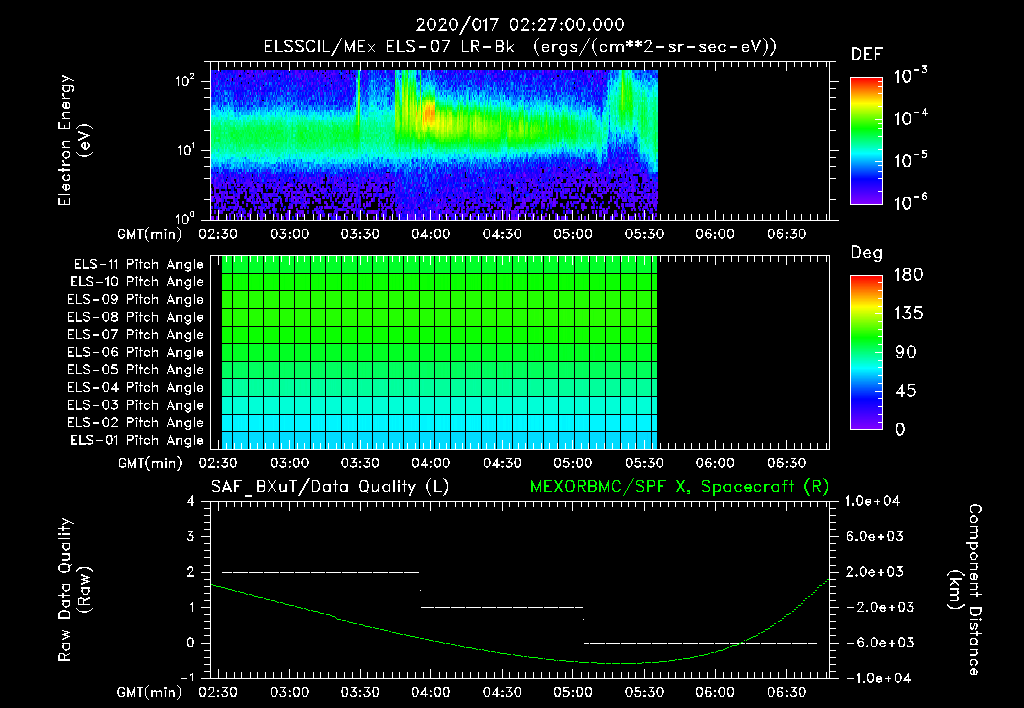1024x708 pixels.
Task: Click GMT(min) label under the pitch angle panel
Action: [x=150, y=464]
